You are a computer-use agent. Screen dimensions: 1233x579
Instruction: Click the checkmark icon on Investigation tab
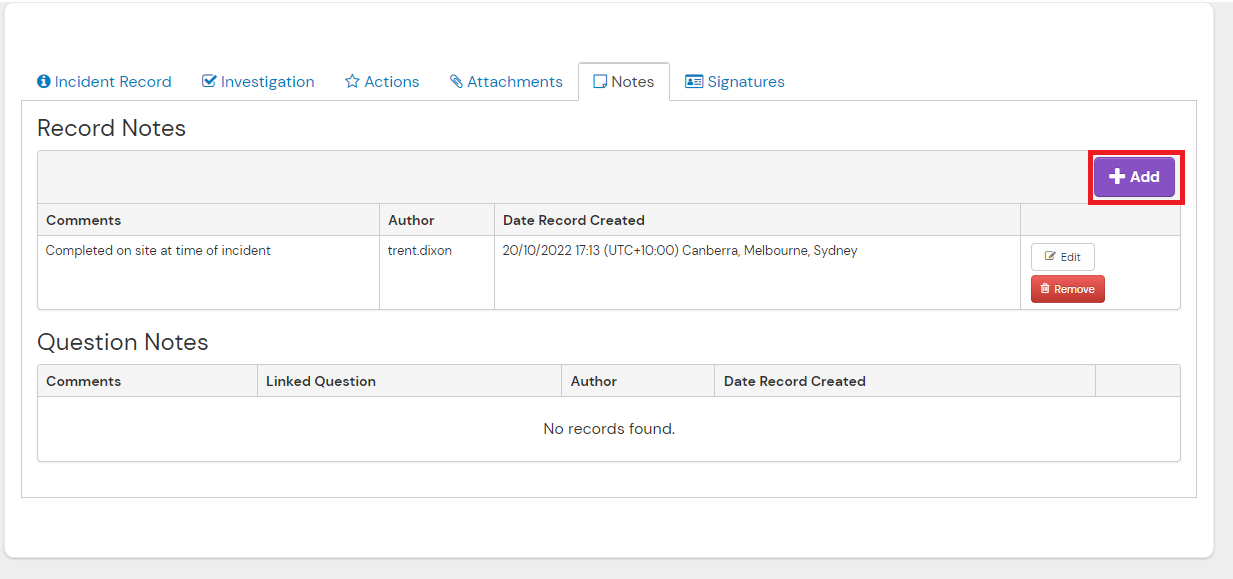pyautogui.click(x=209, y=82)
